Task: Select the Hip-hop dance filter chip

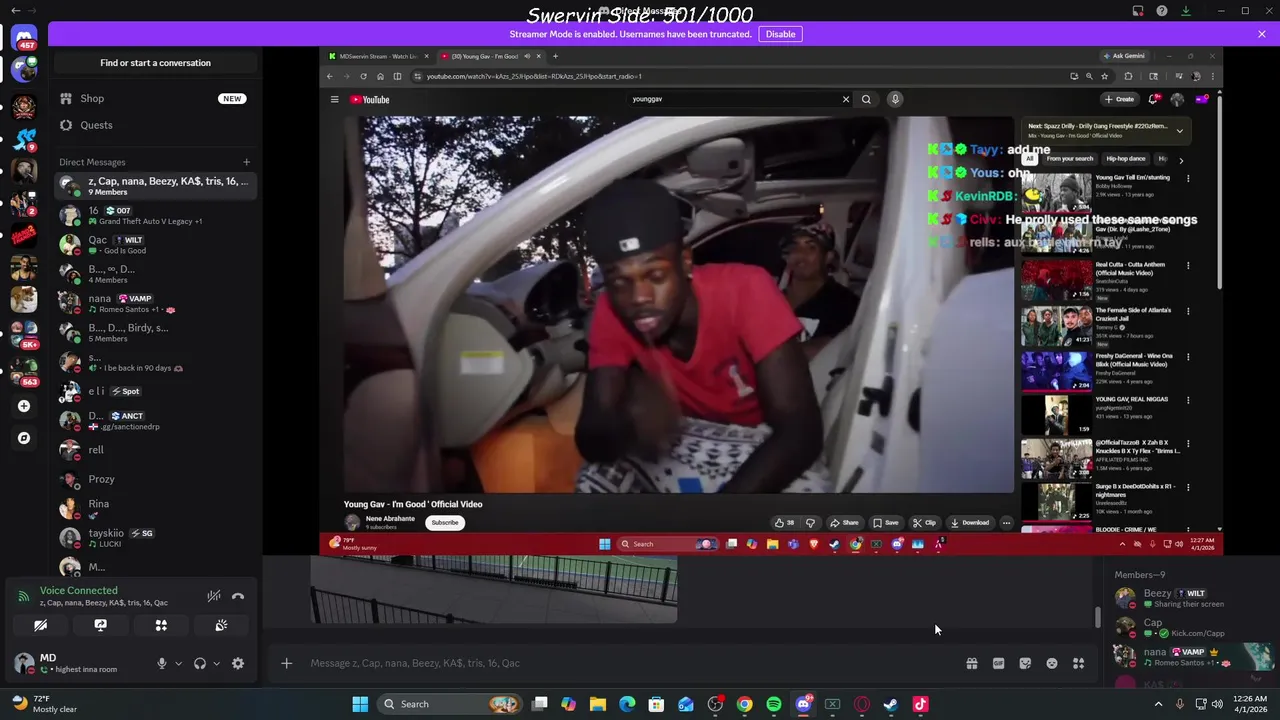Action: point(1125,159)
